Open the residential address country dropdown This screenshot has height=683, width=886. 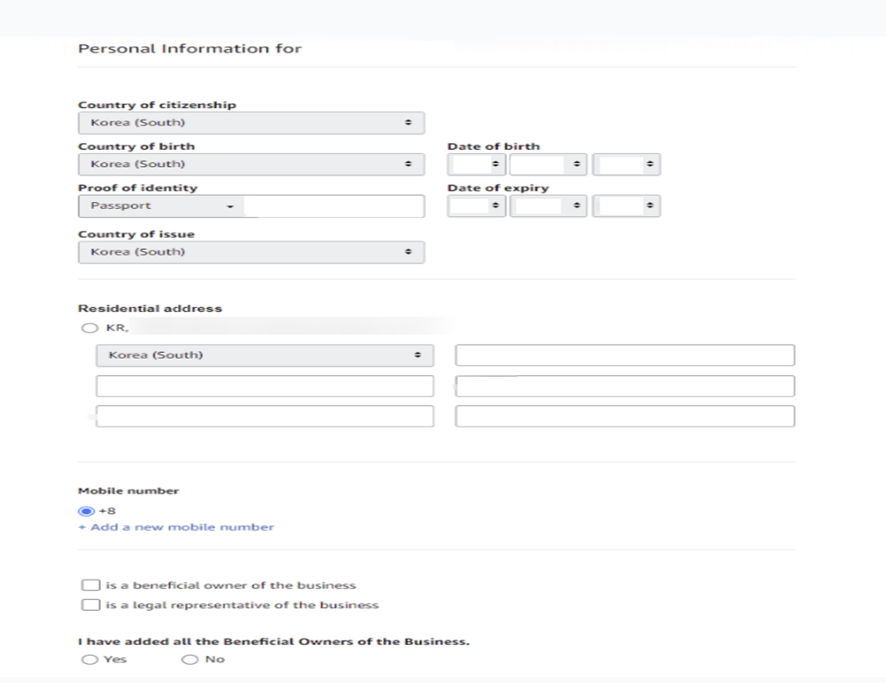coord(264,355)
